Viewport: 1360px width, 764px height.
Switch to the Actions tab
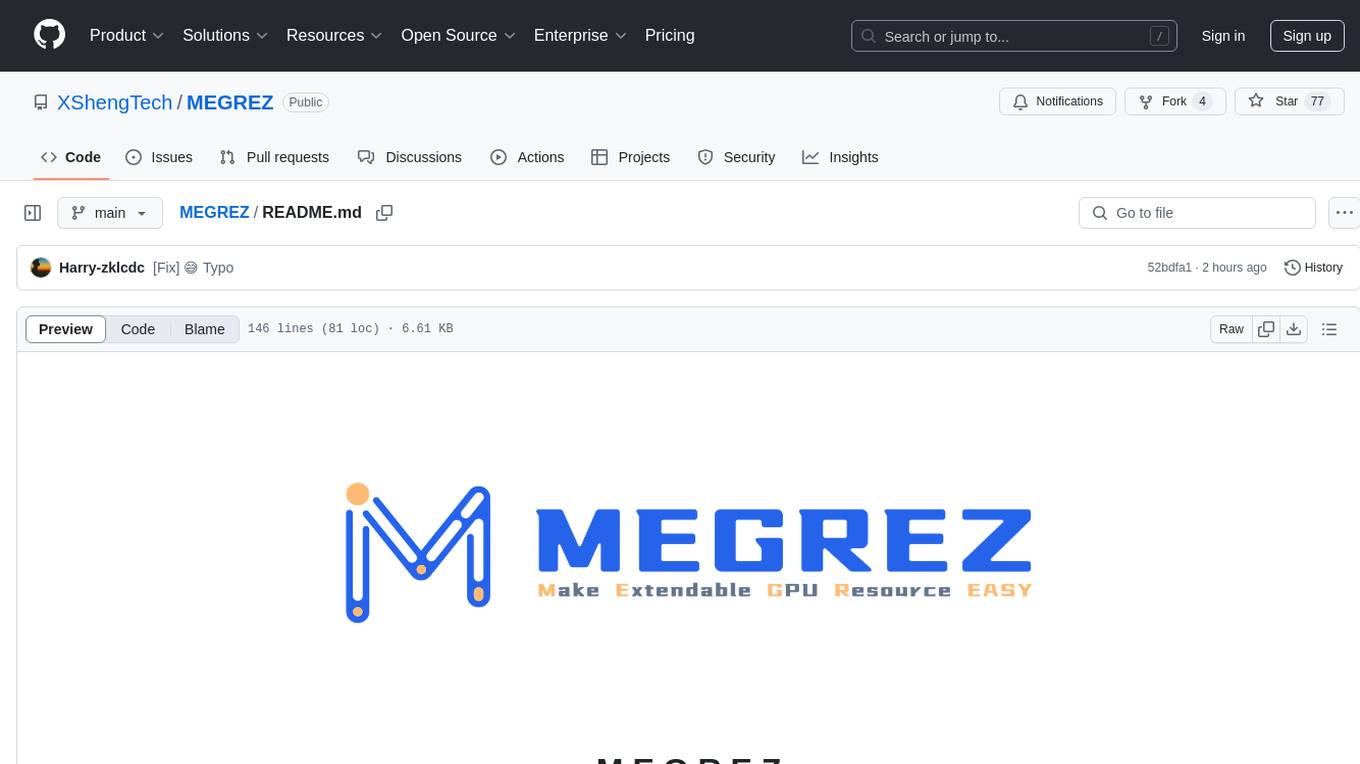coord(527,157)
